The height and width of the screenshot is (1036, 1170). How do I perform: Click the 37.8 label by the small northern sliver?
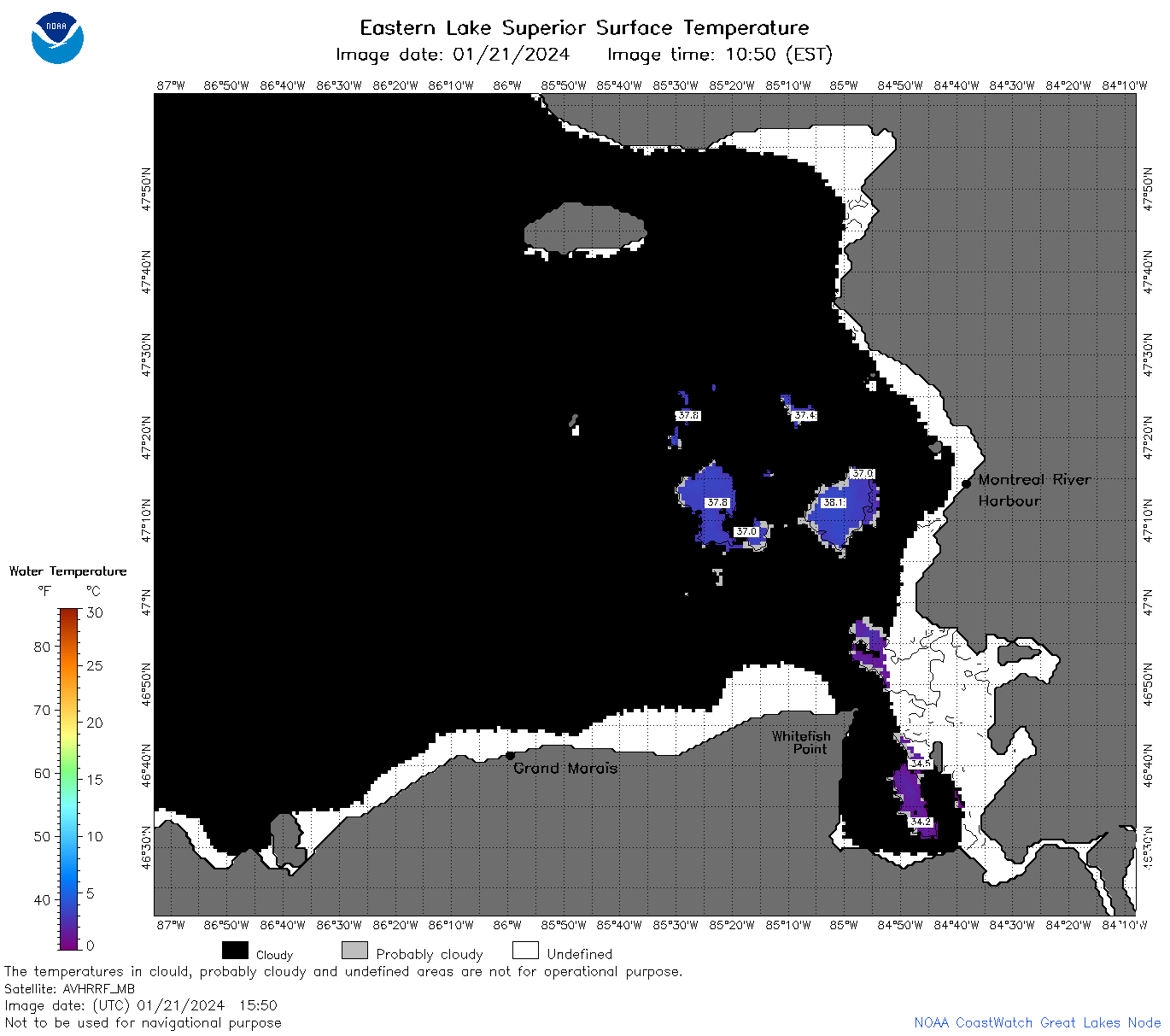687,416
